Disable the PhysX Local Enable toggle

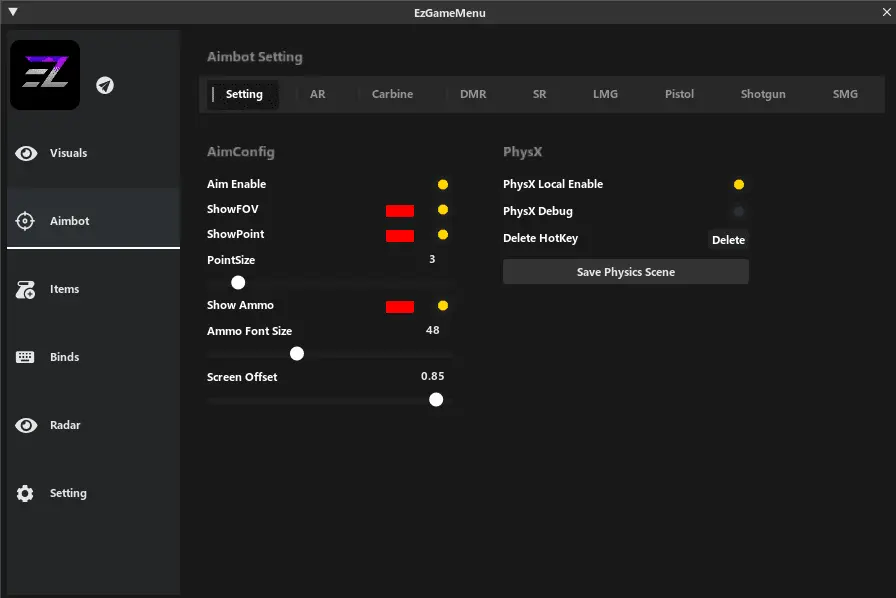click(x=739, y=185)
